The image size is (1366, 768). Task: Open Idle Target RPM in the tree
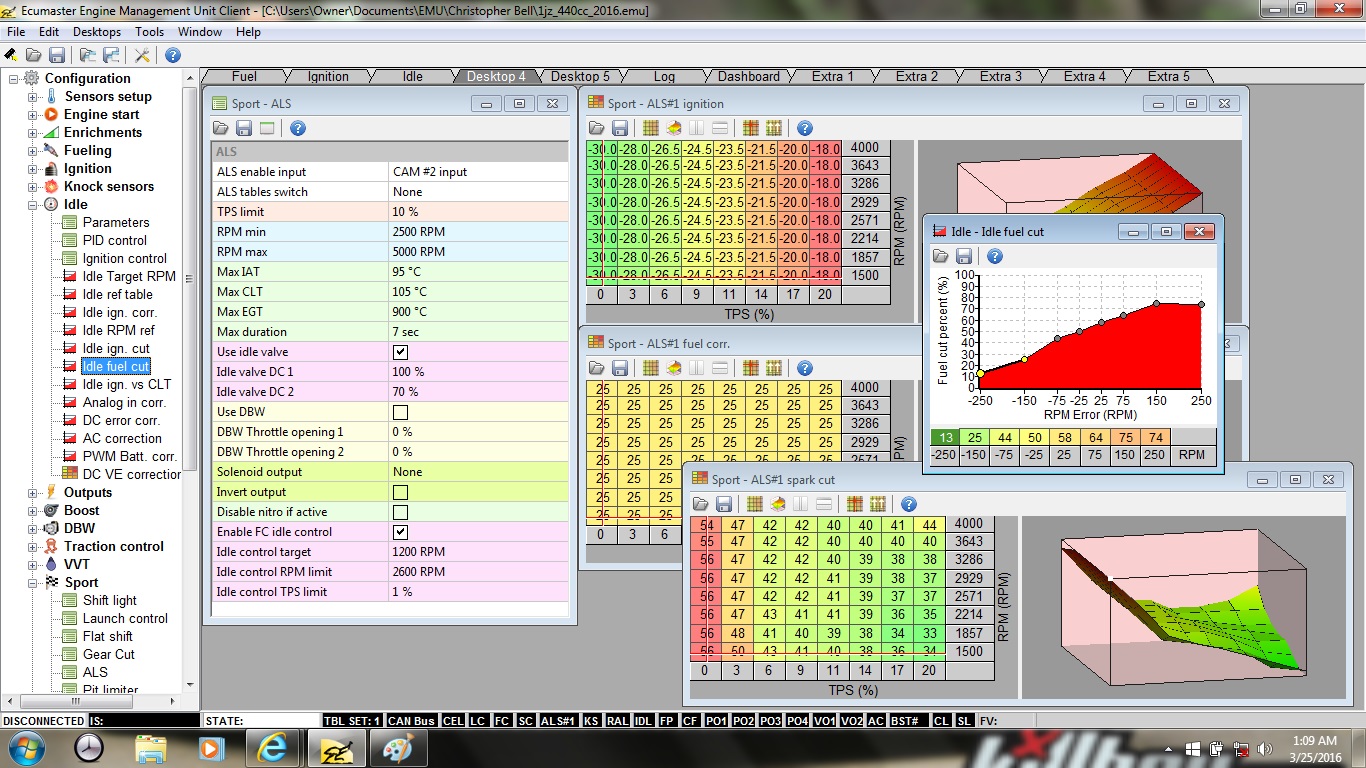(x=128, y=277)
